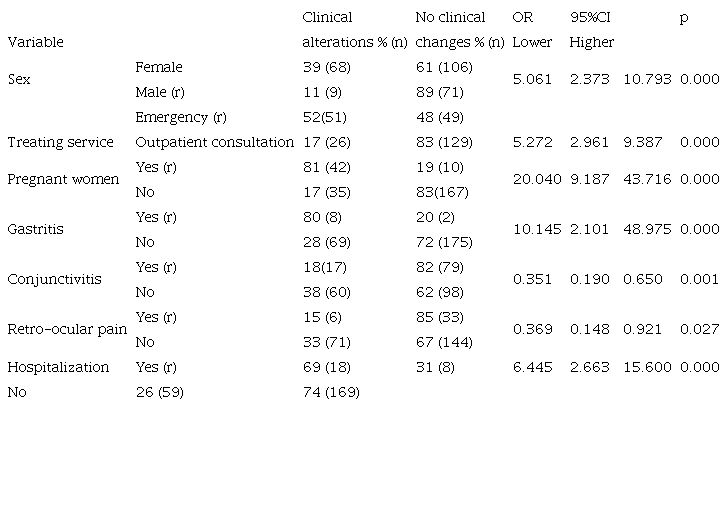Click the "Retro-ocular pain" label
This screenshot has width=728, height=527.
(x=67, y=329)
